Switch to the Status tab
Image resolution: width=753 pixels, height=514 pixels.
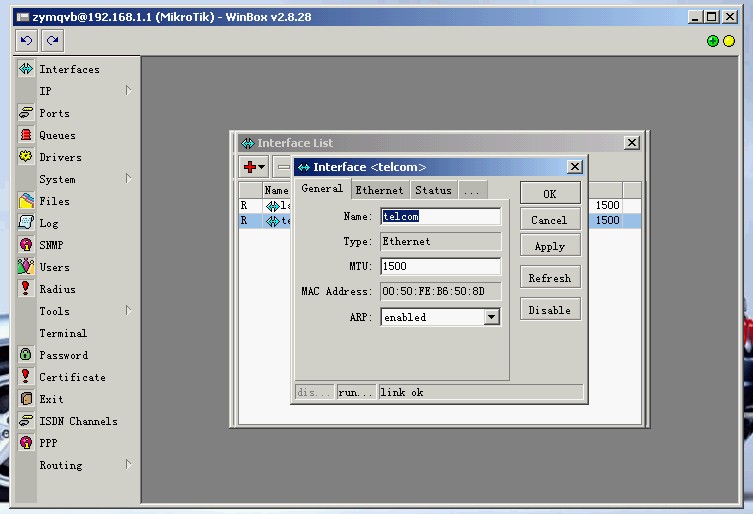[434, 190]
